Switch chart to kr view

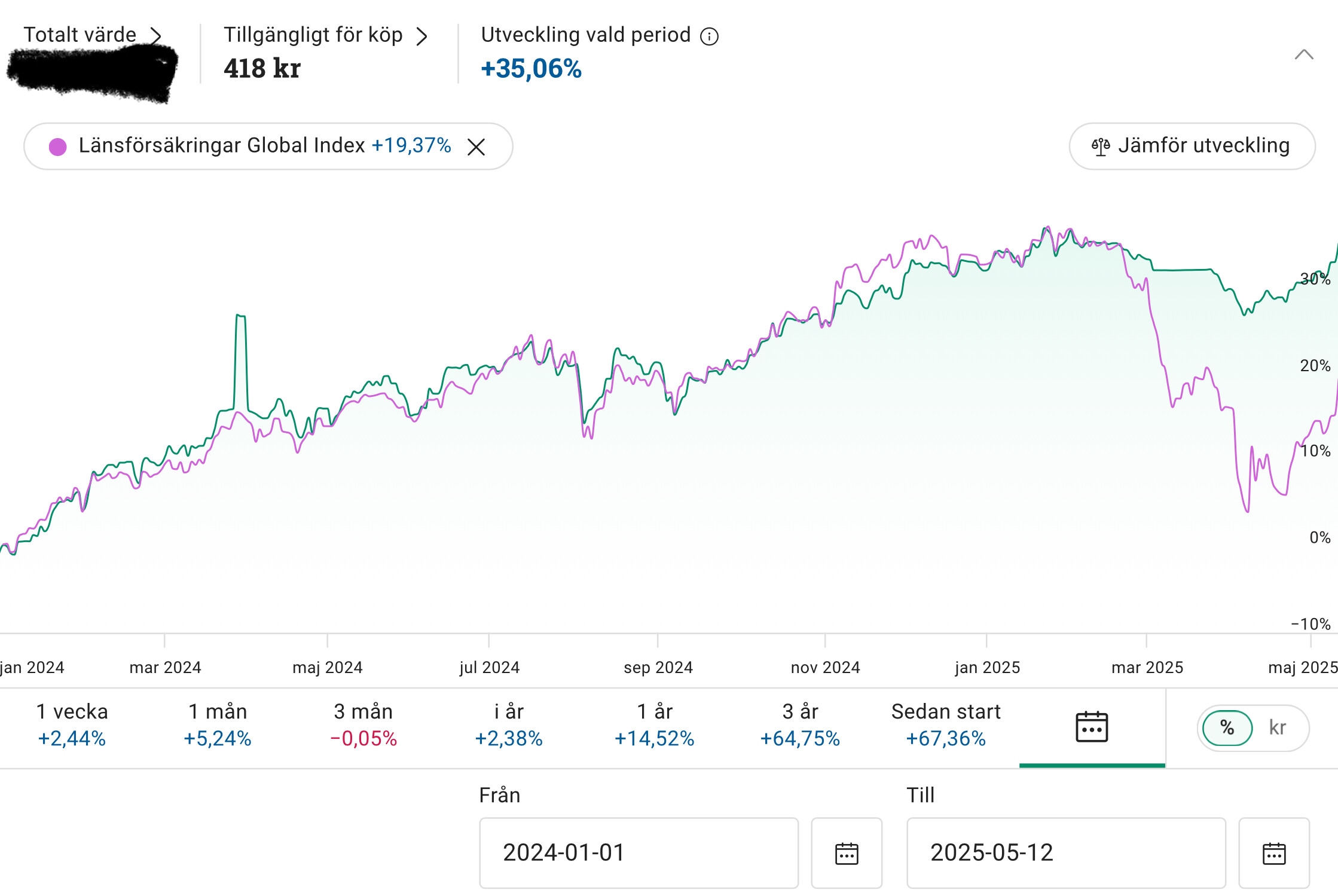point(1278,727)
